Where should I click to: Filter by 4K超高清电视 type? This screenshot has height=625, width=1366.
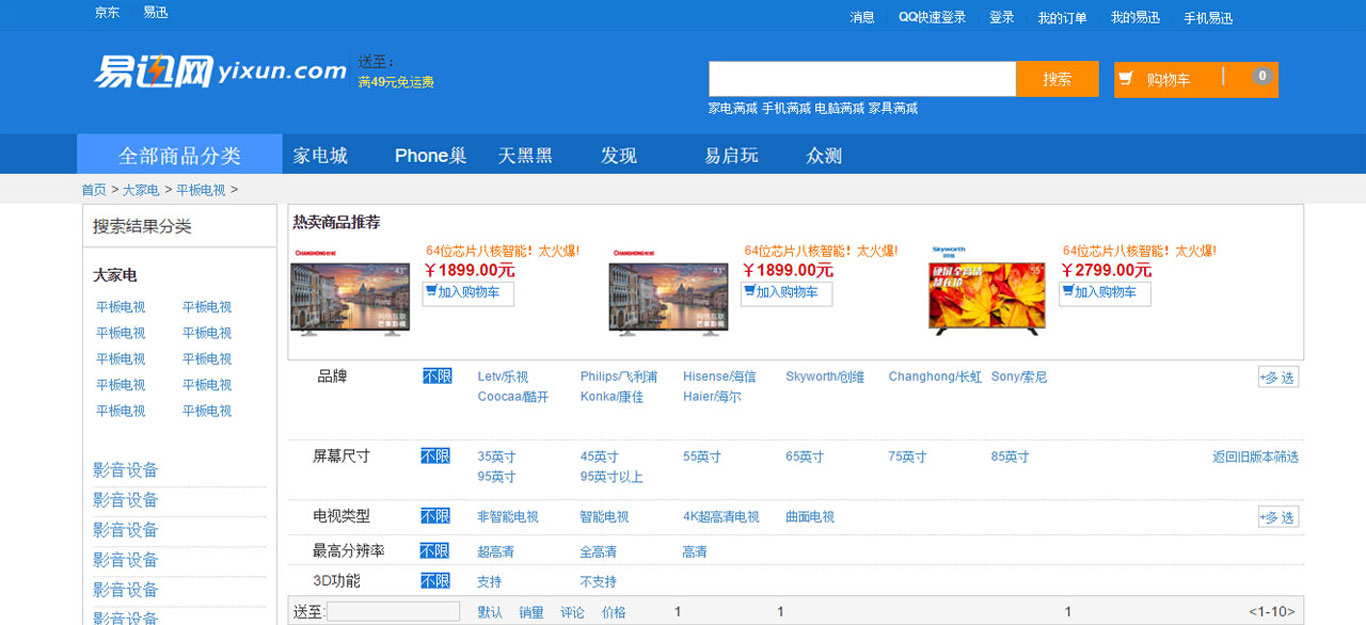721,517
